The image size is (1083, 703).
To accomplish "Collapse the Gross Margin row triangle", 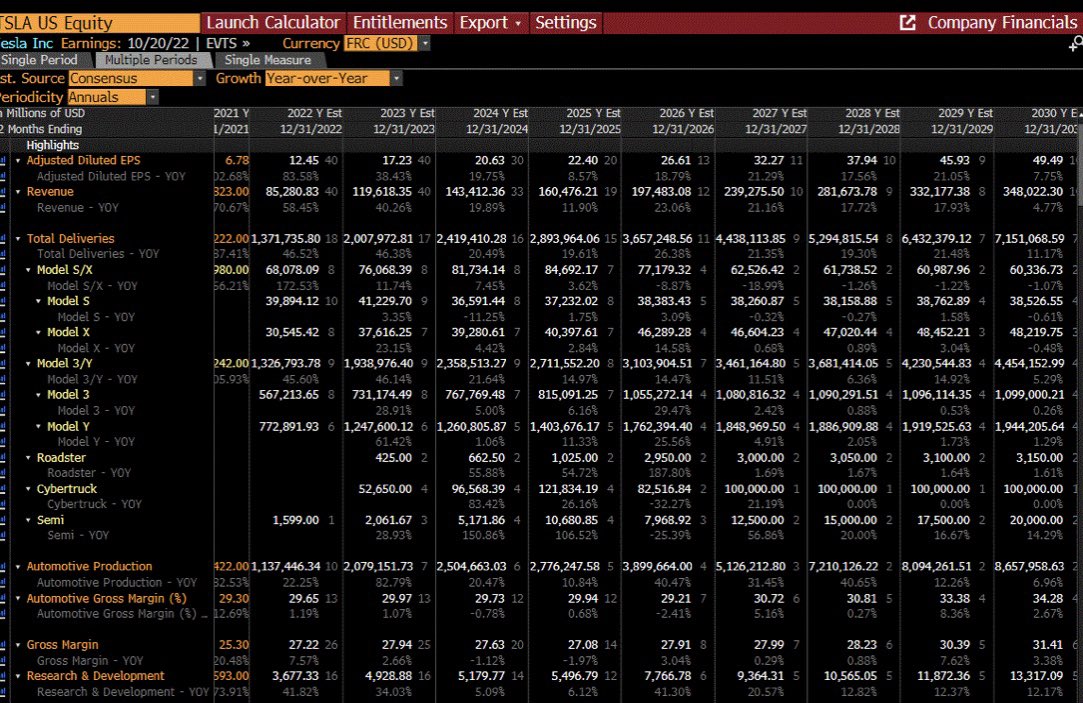I will click(x=18, y=645).
